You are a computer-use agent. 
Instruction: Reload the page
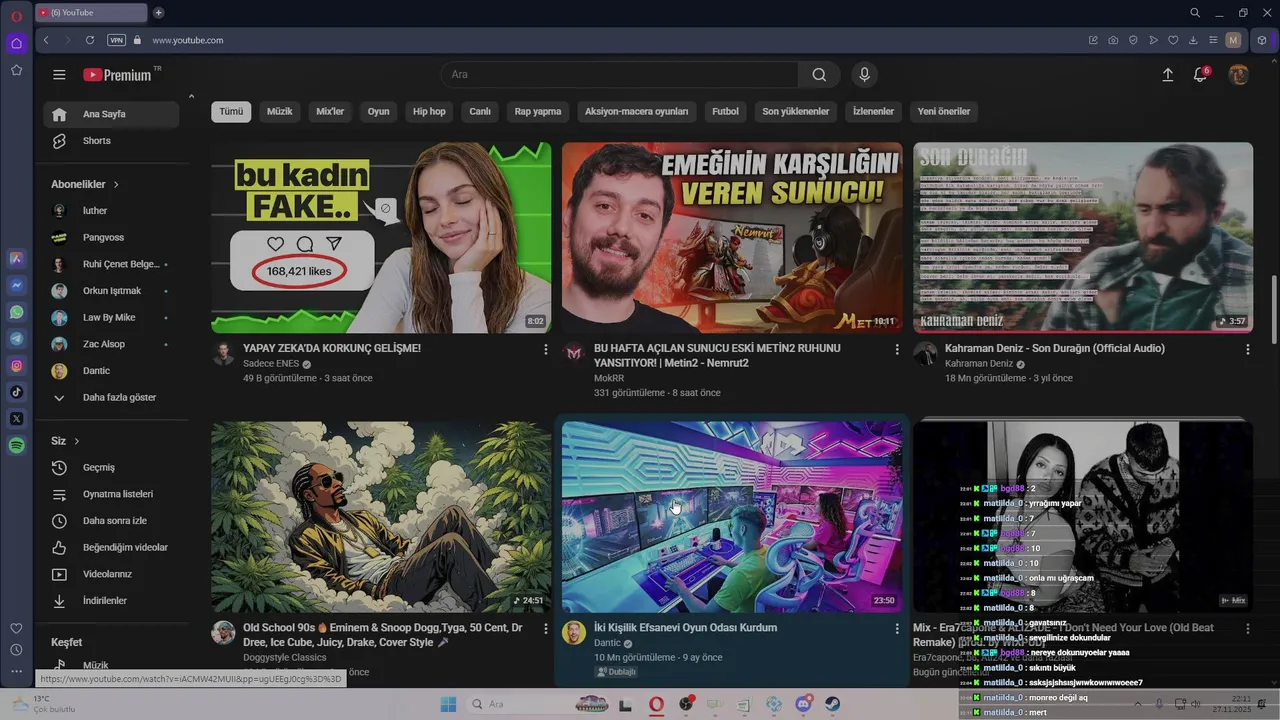pos(90,40)
